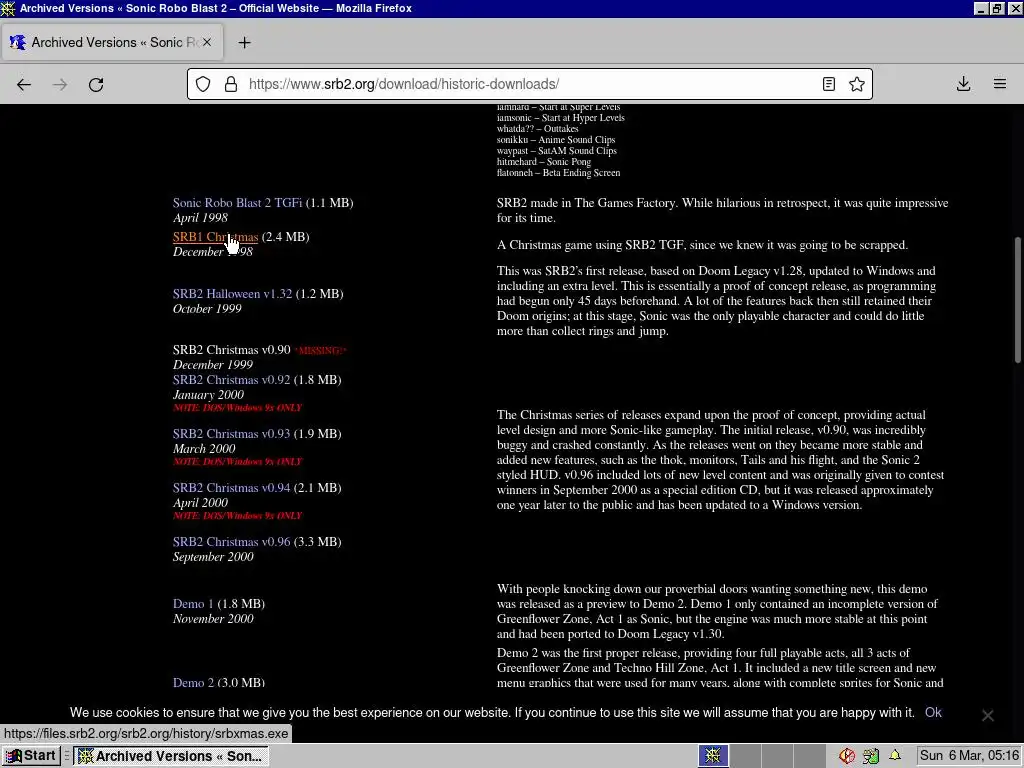Click the April 1998 date text
The image size is (1024, 768).
[200, 218]
